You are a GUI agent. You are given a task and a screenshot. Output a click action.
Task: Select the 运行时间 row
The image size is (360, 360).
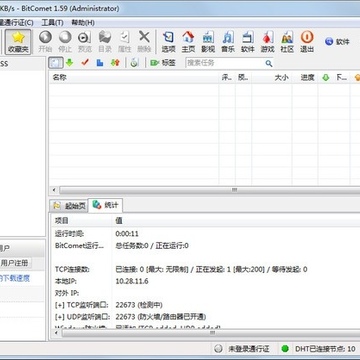[x=206, y=234]
